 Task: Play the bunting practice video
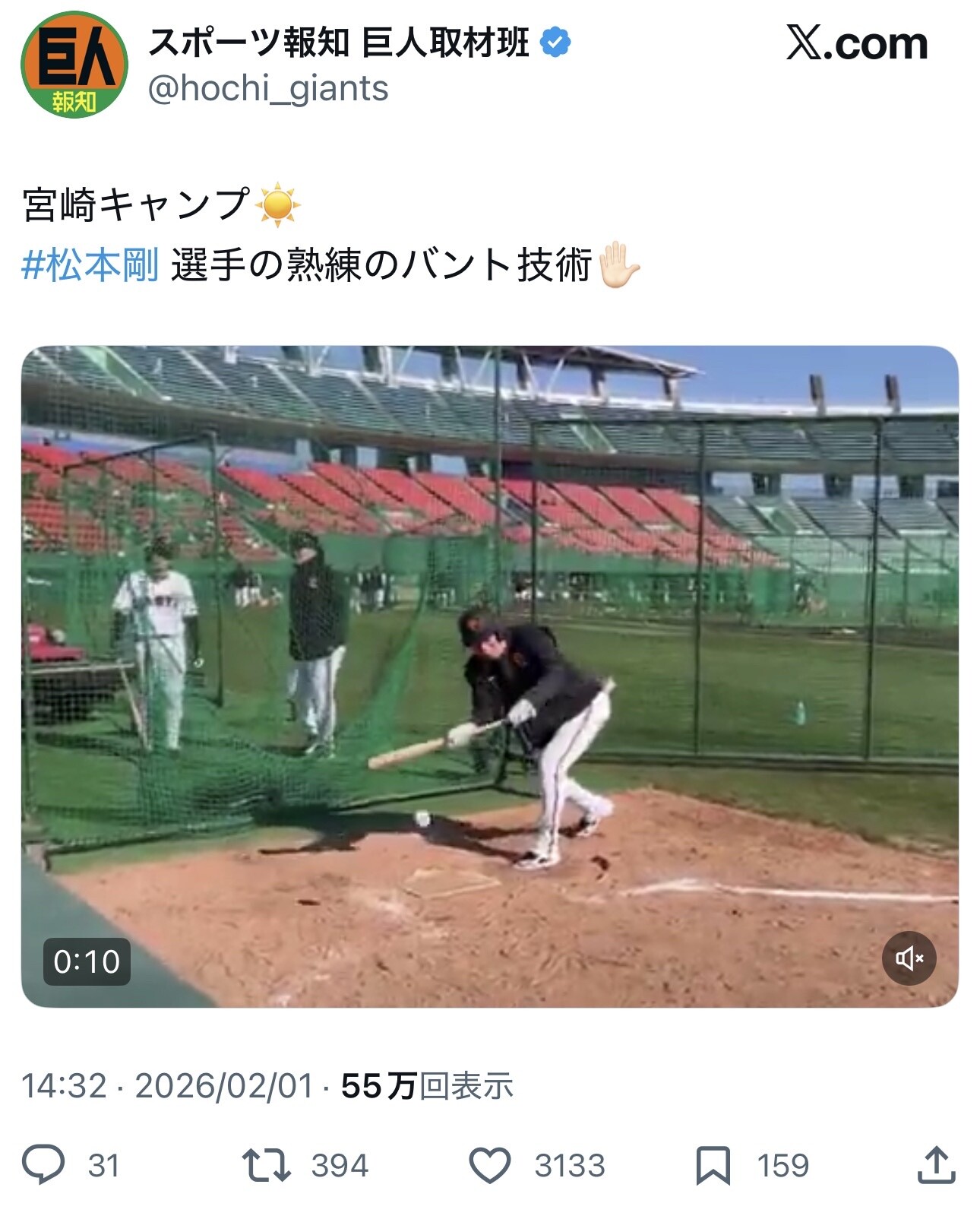coord(489,676)
